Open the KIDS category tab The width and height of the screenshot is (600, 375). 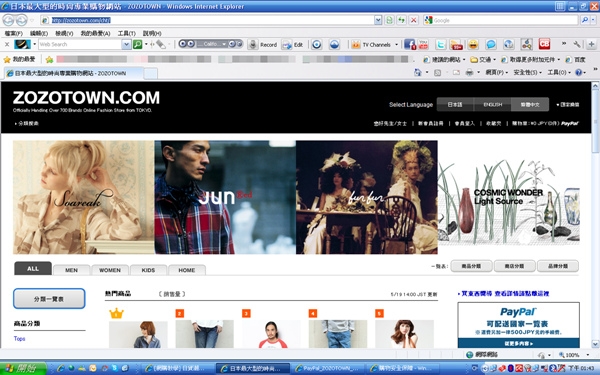click(148, 270)
